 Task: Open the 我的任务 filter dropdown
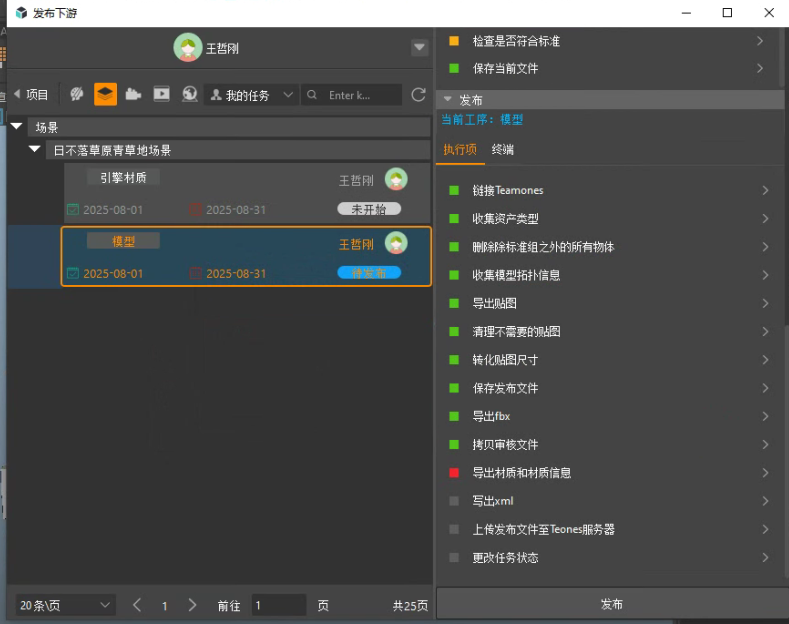pos(251,95)
